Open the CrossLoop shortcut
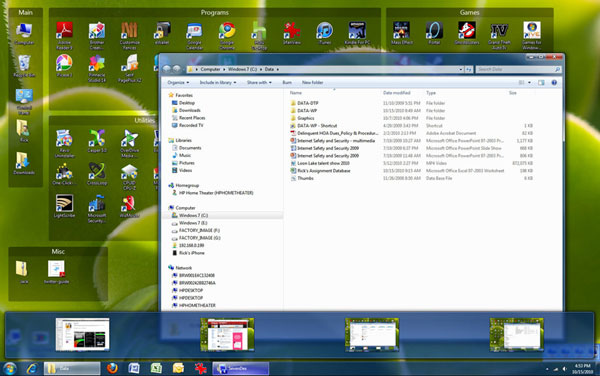Screen dimensions: 600x376 coord(97,174)
